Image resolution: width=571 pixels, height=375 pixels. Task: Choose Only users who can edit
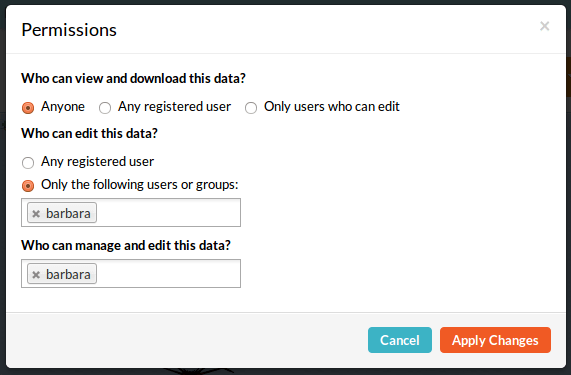tap(251, 108)
